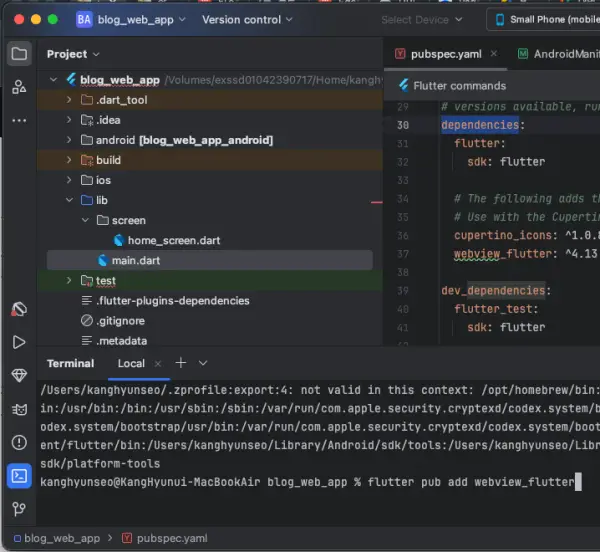The height and width of the screenshot is (552, 600).
Task: Open the Project tool window folder icon
Action: pos(19,54)
